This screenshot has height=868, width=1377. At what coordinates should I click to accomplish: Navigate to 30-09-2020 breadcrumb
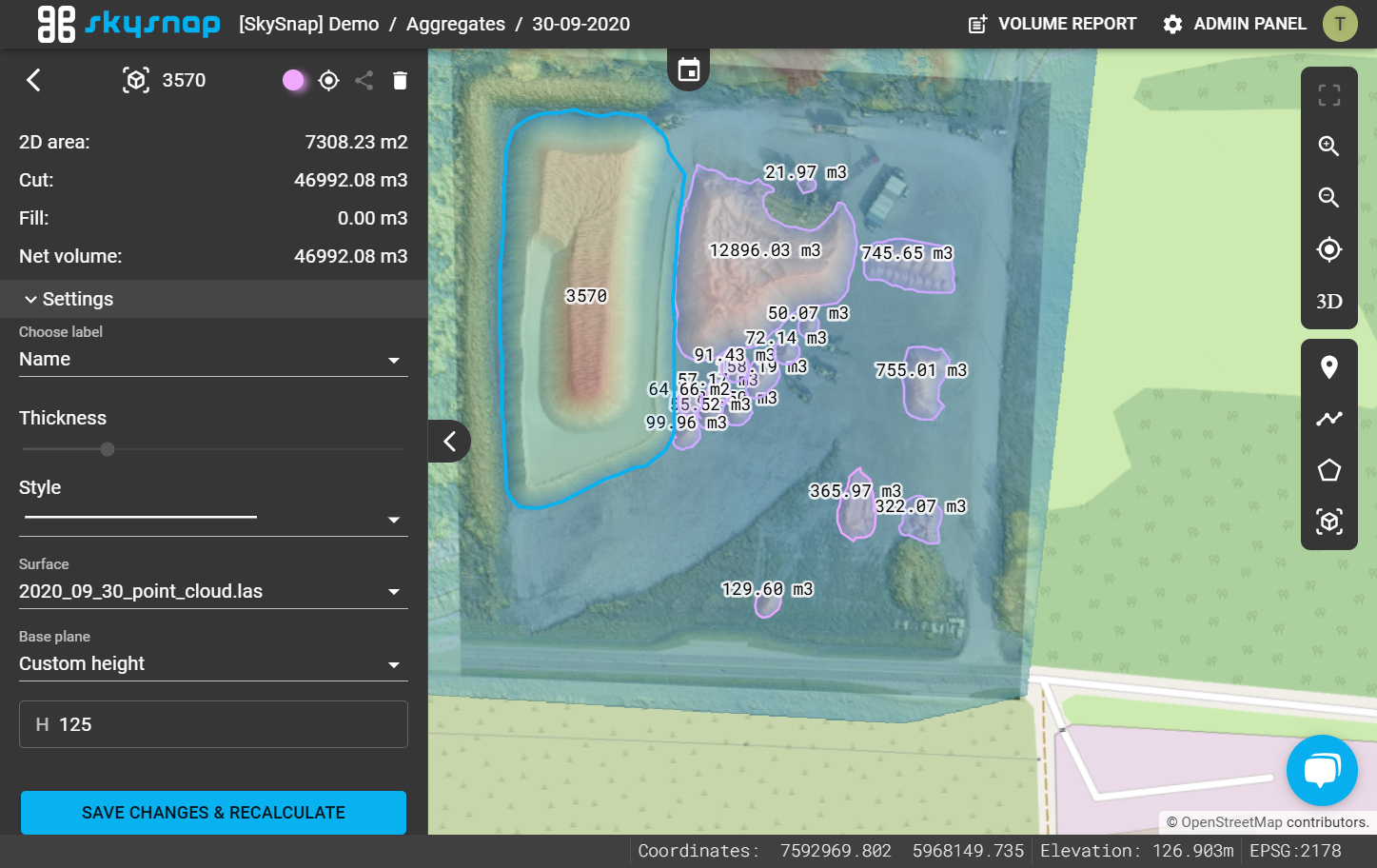click(580, 24)
